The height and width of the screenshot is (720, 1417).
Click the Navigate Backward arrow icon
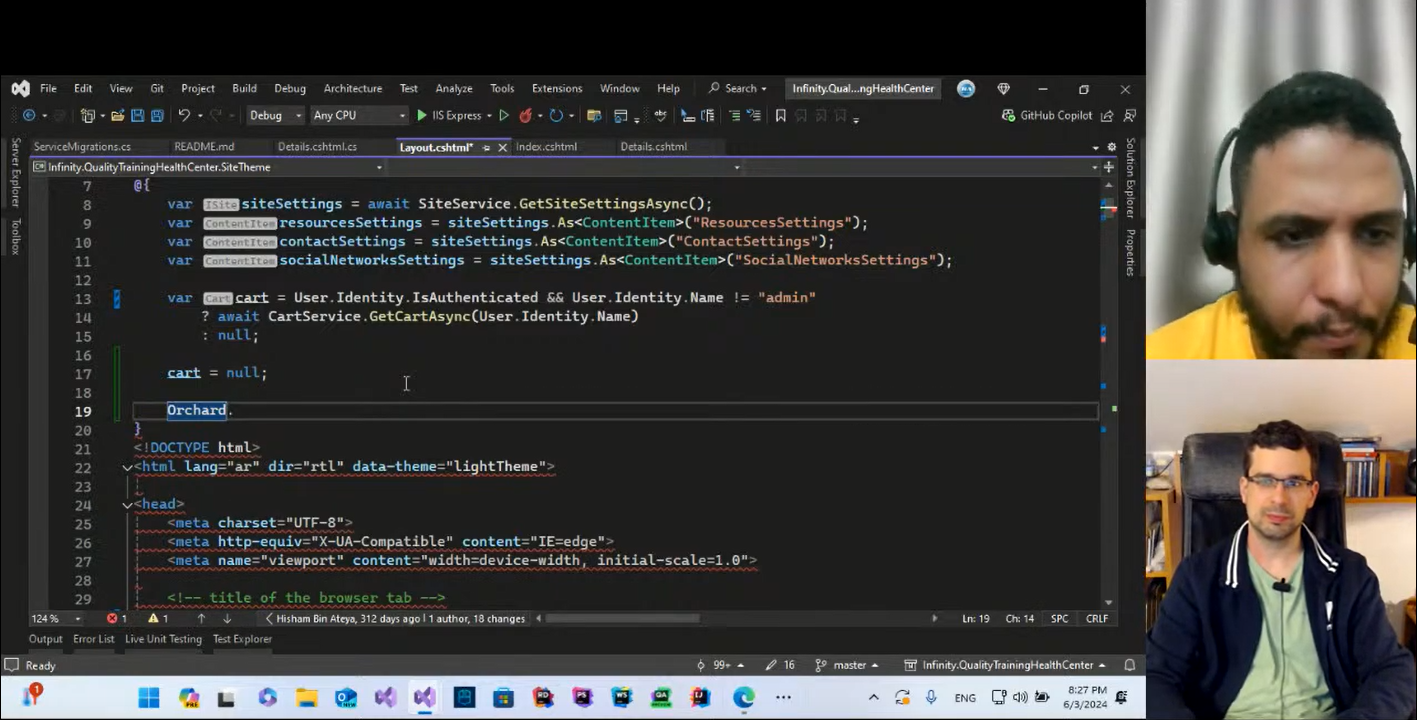coord(29,116)
